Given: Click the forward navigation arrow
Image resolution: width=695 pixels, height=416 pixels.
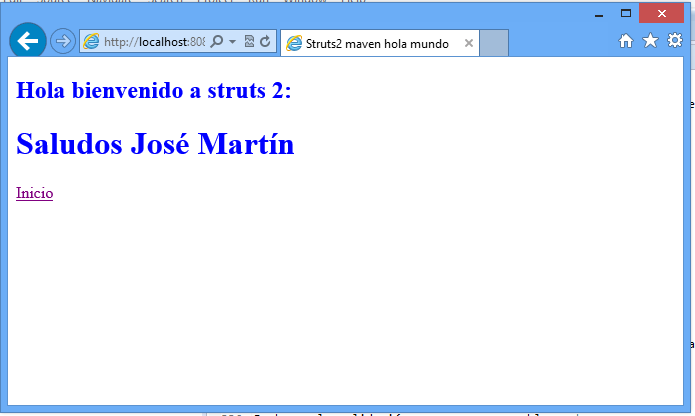Looking at the screenshot, I should point(62,41).
